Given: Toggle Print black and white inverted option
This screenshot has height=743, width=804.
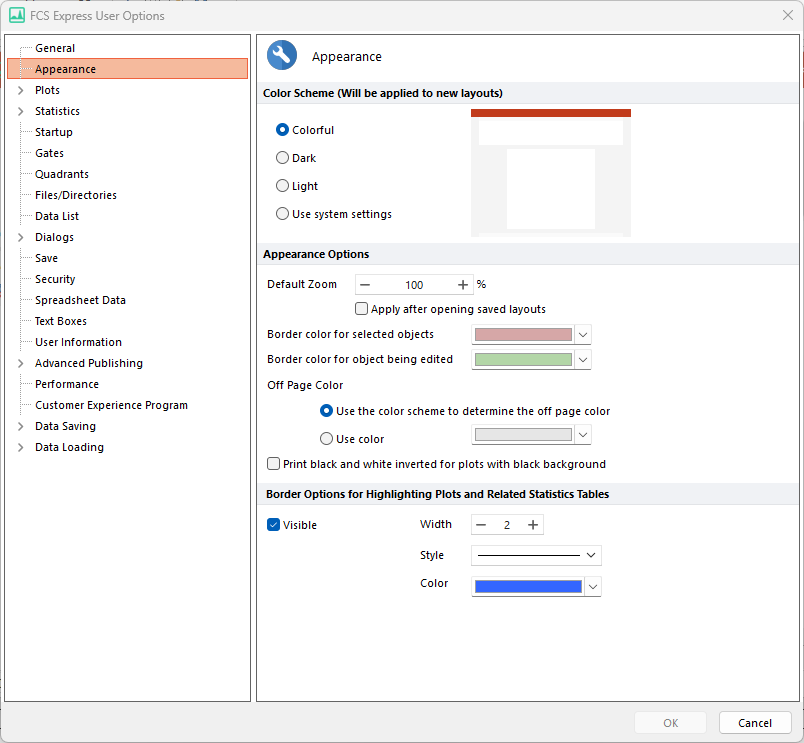Looking at the screenshot, I should [x=274, y=464].
